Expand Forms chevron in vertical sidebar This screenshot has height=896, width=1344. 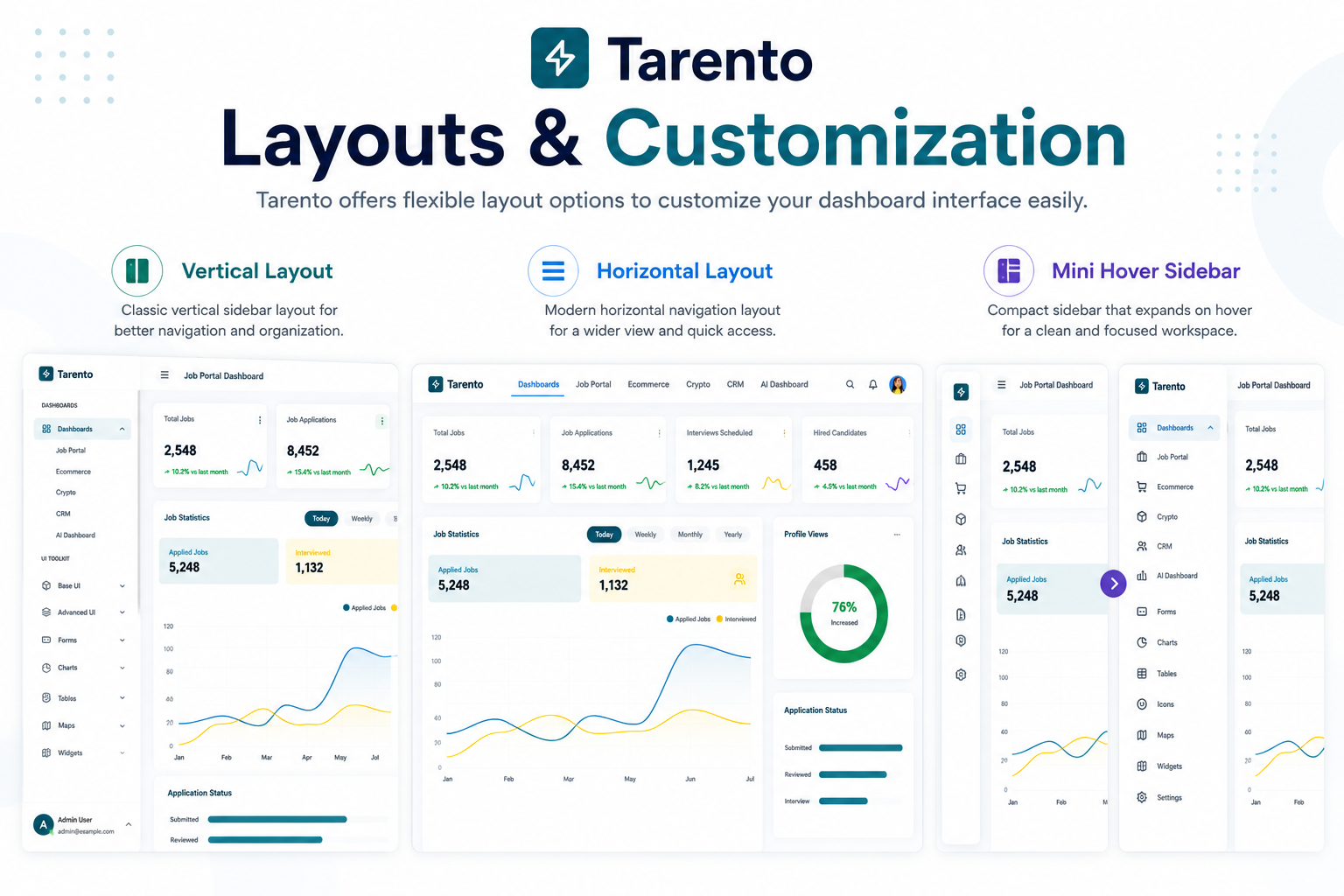(x=122, y=640)
